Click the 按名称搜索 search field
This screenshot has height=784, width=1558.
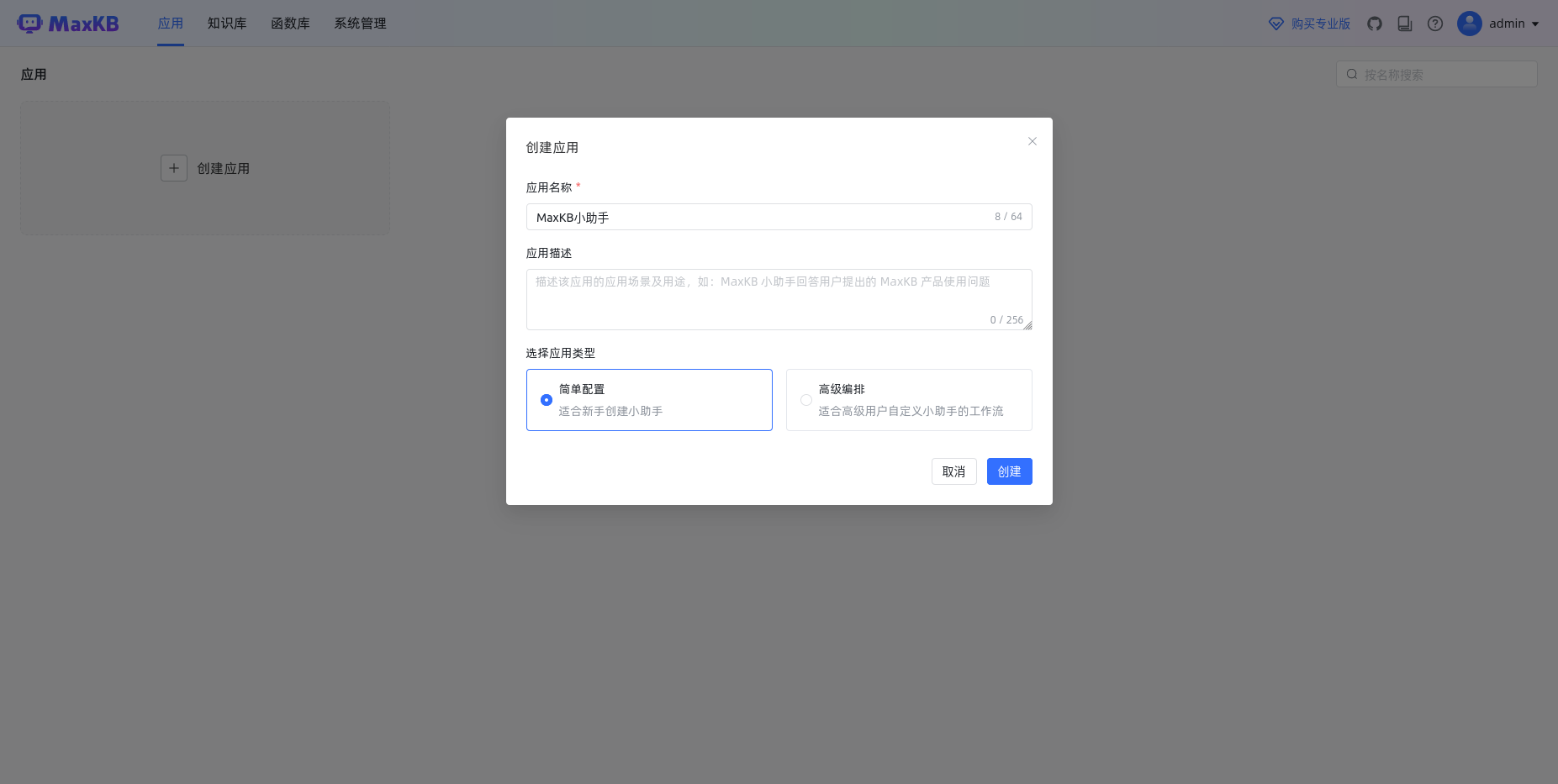click(1436, 74)
